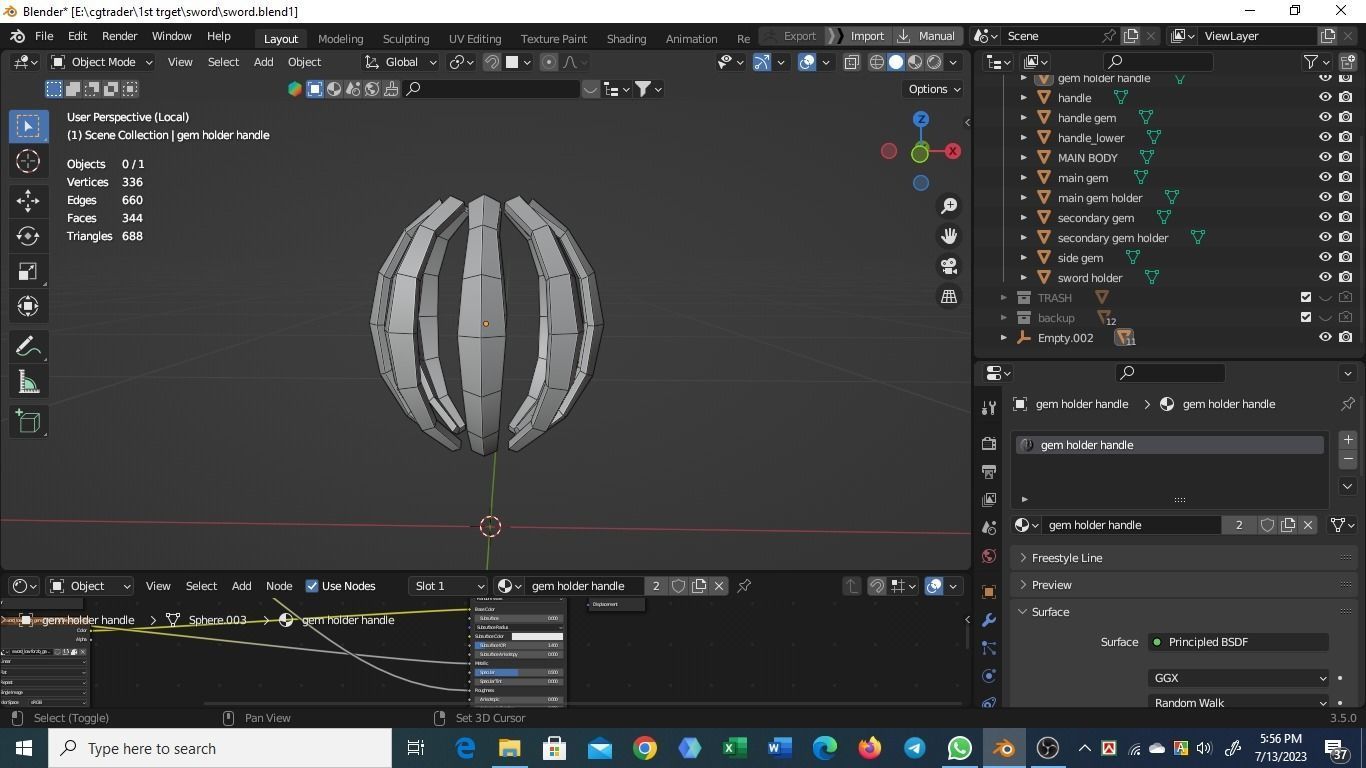Click the blue Z axis gizmo
Screen dimensions: 1366x768
pyautogui.click(x=921, y=119)
